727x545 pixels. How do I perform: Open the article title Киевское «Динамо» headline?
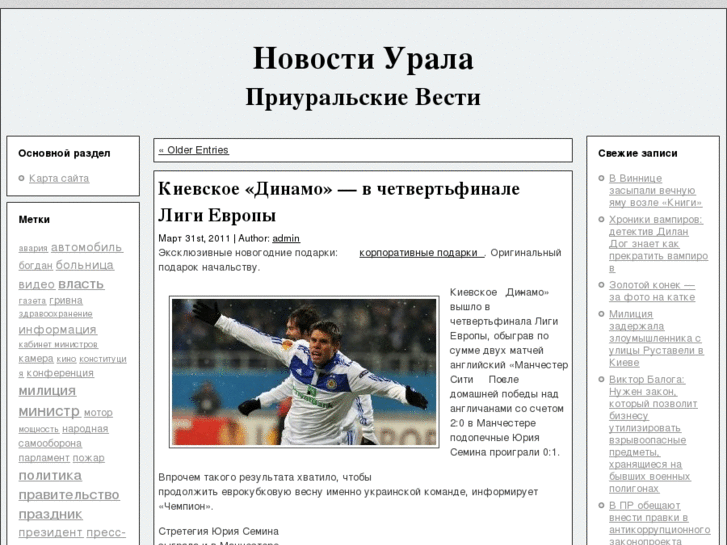(x=339, y=202)
